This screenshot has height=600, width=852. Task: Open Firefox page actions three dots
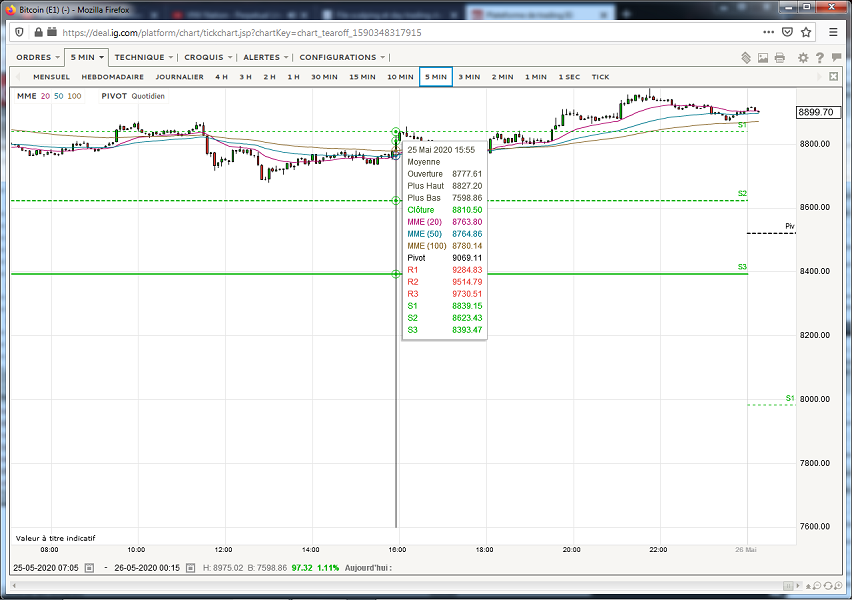(768, 32)
